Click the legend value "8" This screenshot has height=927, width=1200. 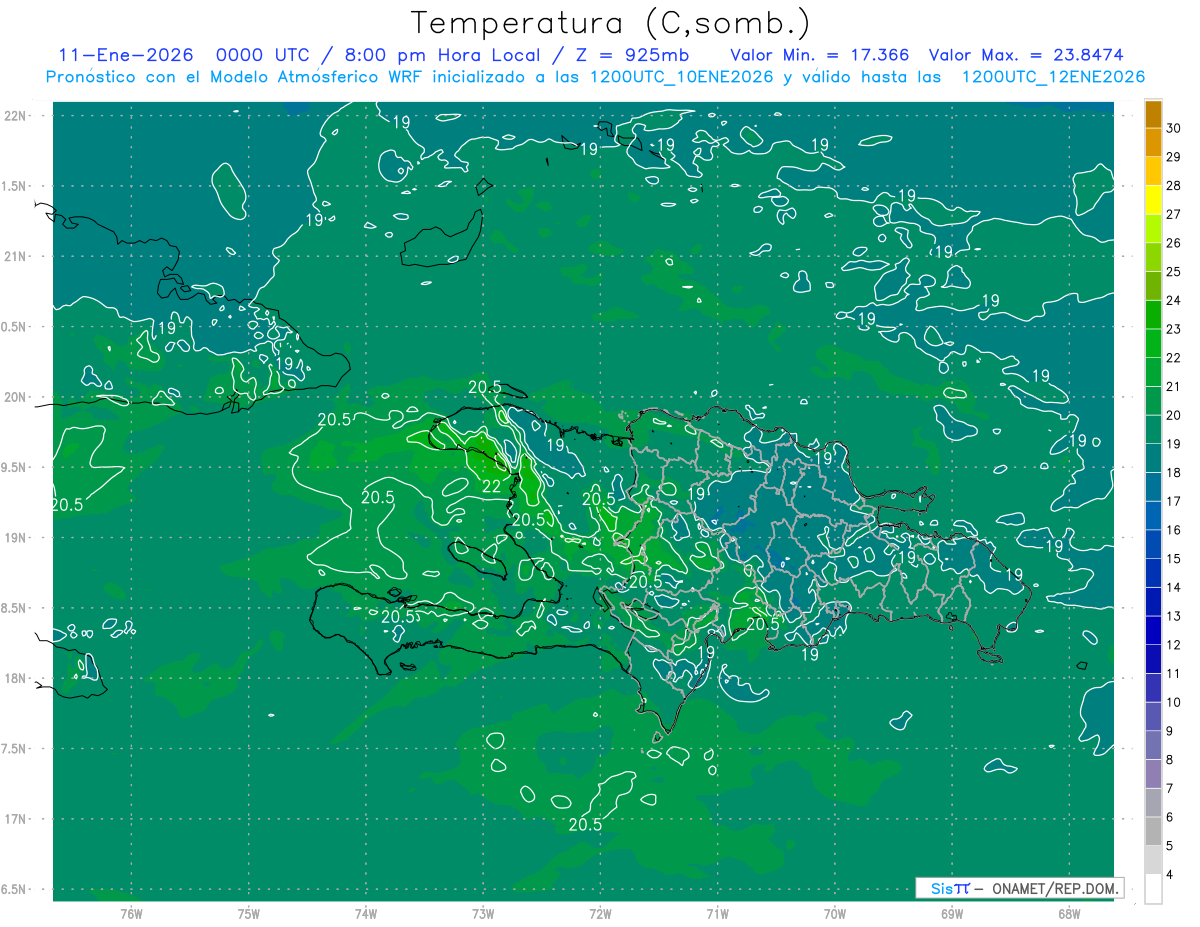1170,760
